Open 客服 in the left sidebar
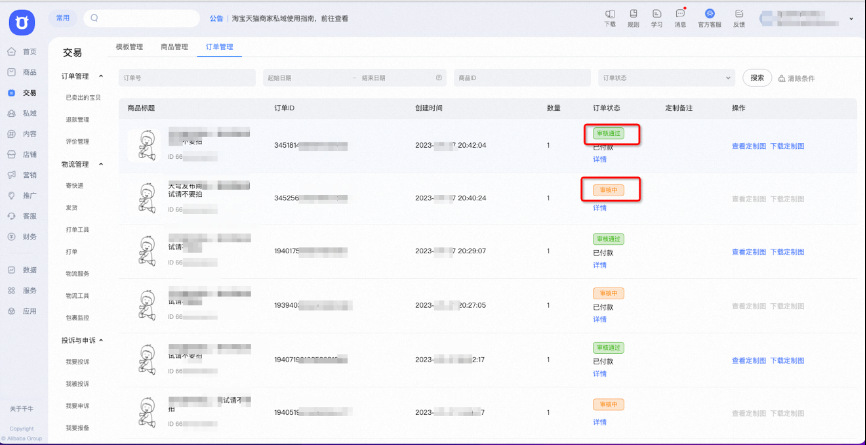Image resolution: width=866 pixels, height=445 pixels. [x=23, y=216]
